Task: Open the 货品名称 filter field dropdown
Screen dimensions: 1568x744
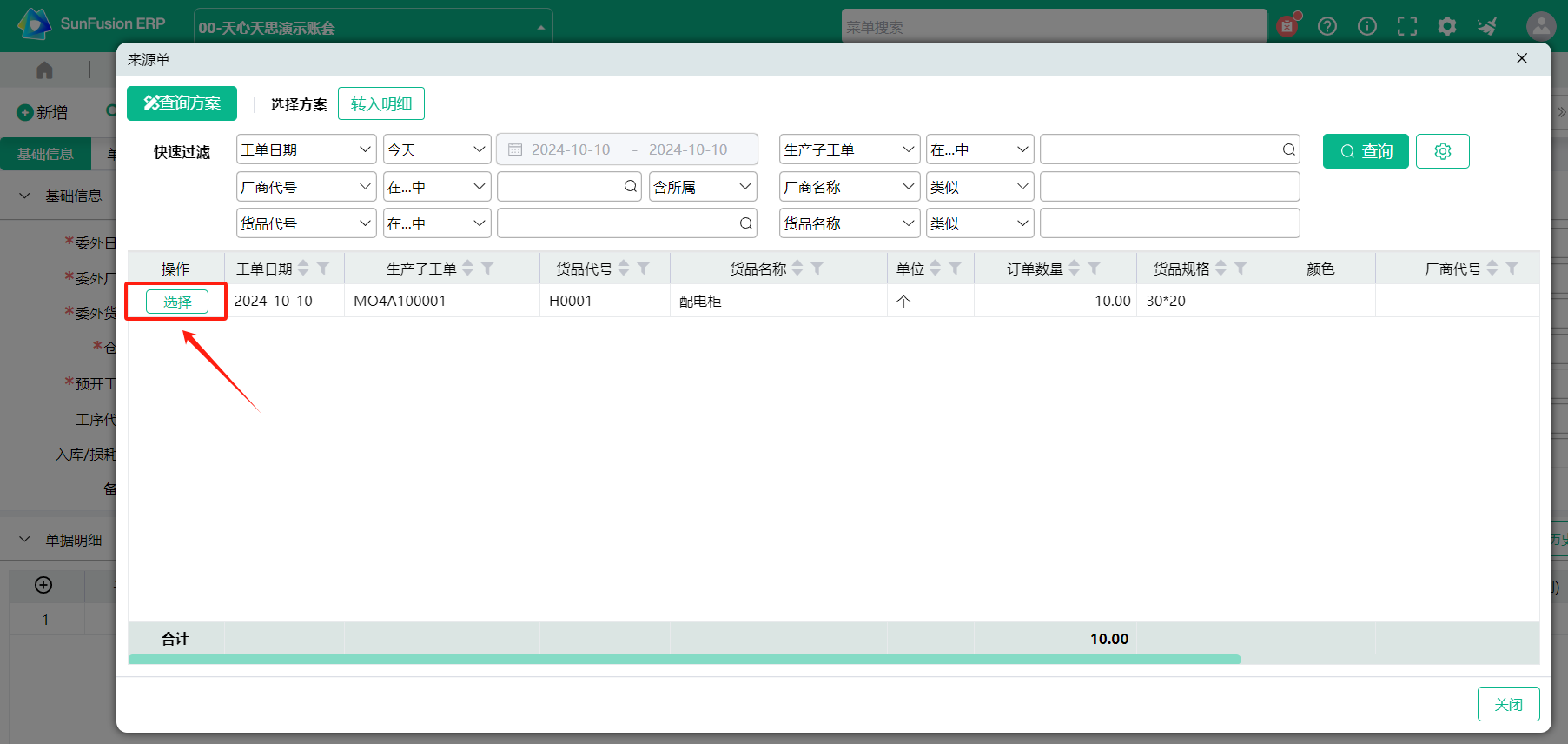Action: click(x=850, y=223)
